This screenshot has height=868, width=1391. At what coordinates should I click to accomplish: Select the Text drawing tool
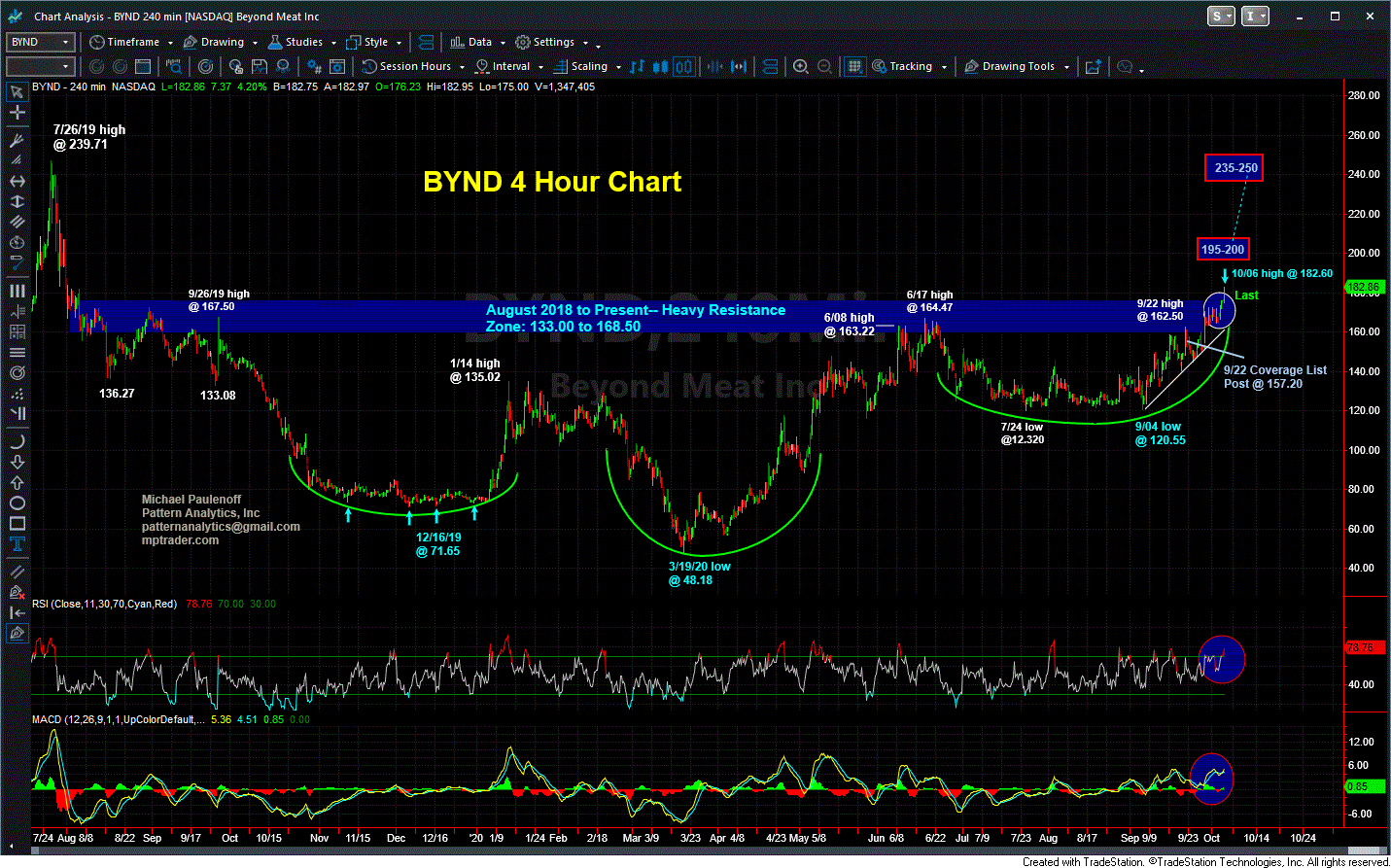click(17, 543)
